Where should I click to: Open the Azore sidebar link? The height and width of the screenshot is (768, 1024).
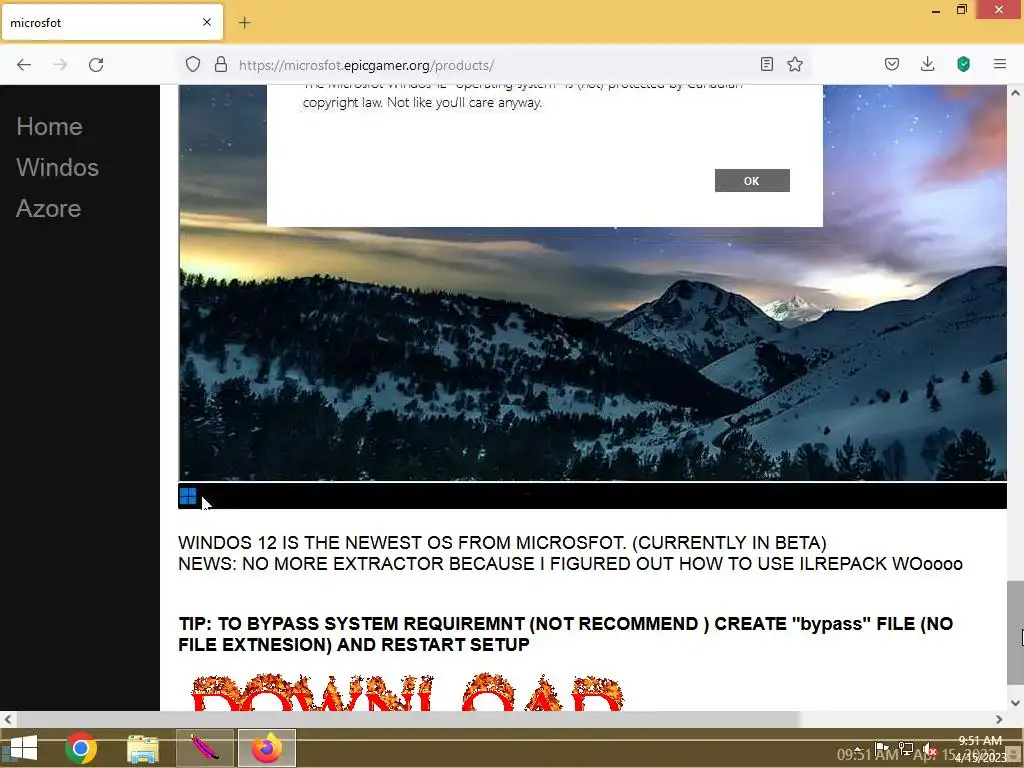pos(48,208)
